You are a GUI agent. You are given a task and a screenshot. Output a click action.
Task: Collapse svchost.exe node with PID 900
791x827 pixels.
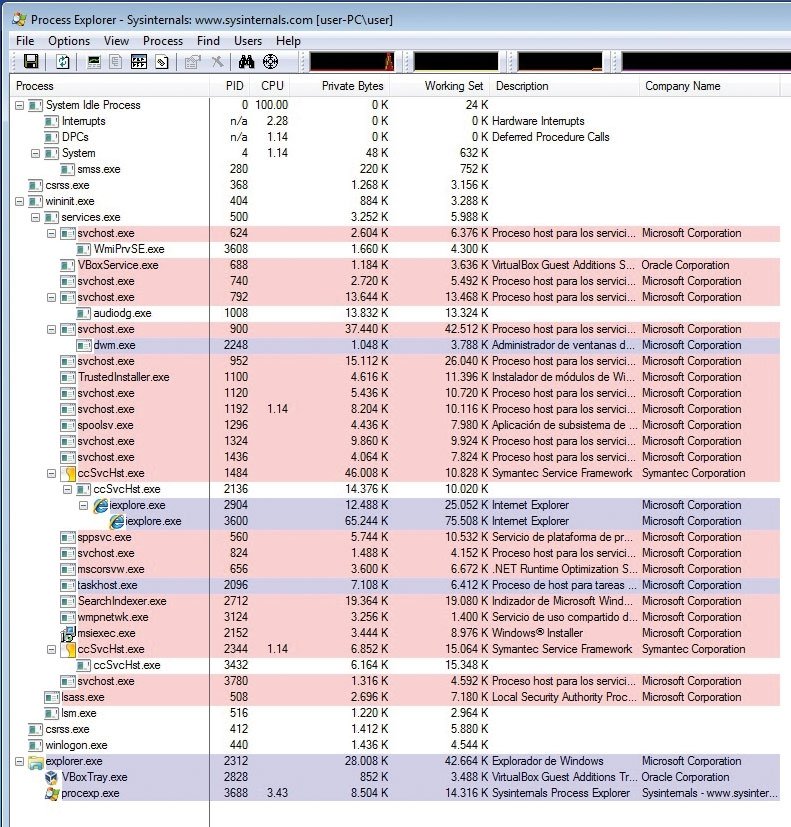(x=52, y=330)
